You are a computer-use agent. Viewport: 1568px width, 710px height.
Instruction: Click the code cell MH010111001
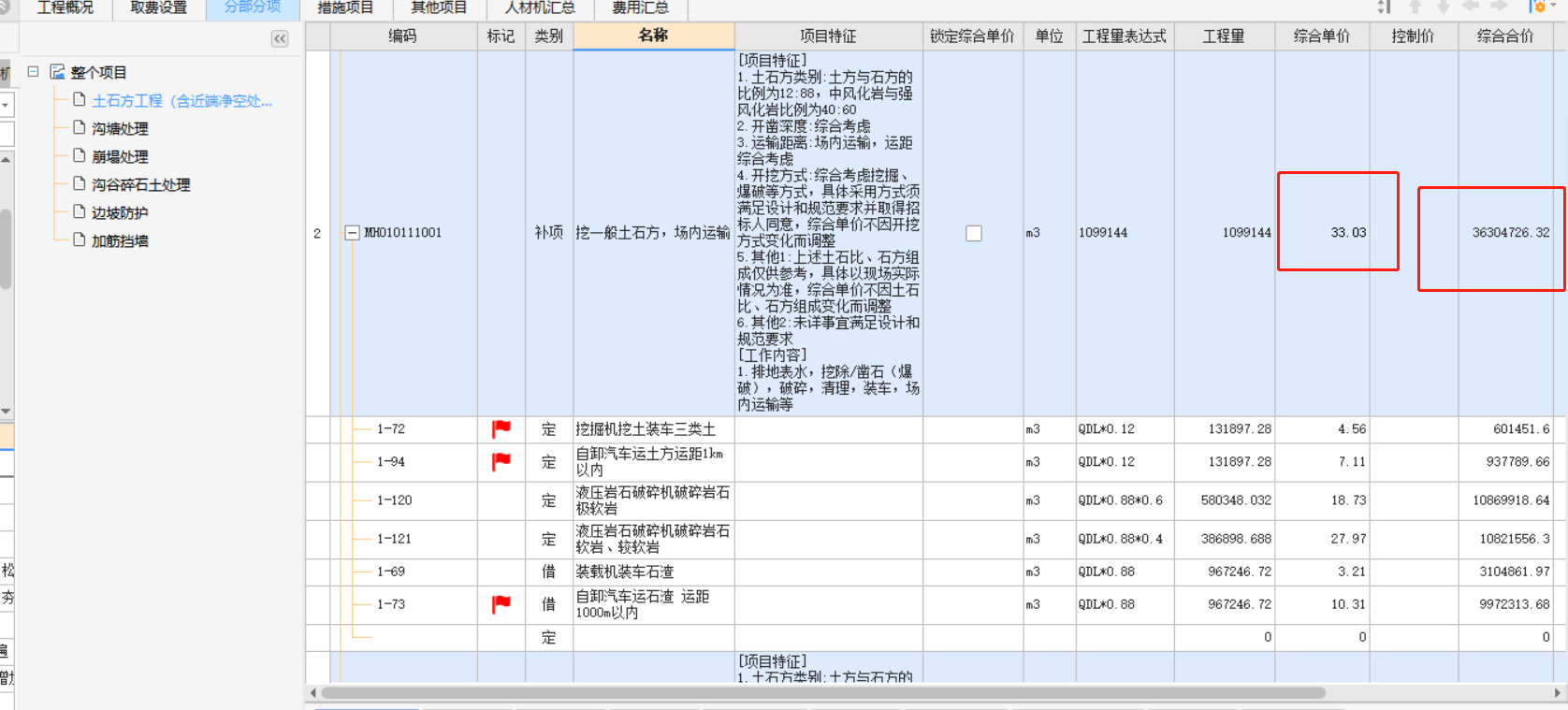pos(402,233)
